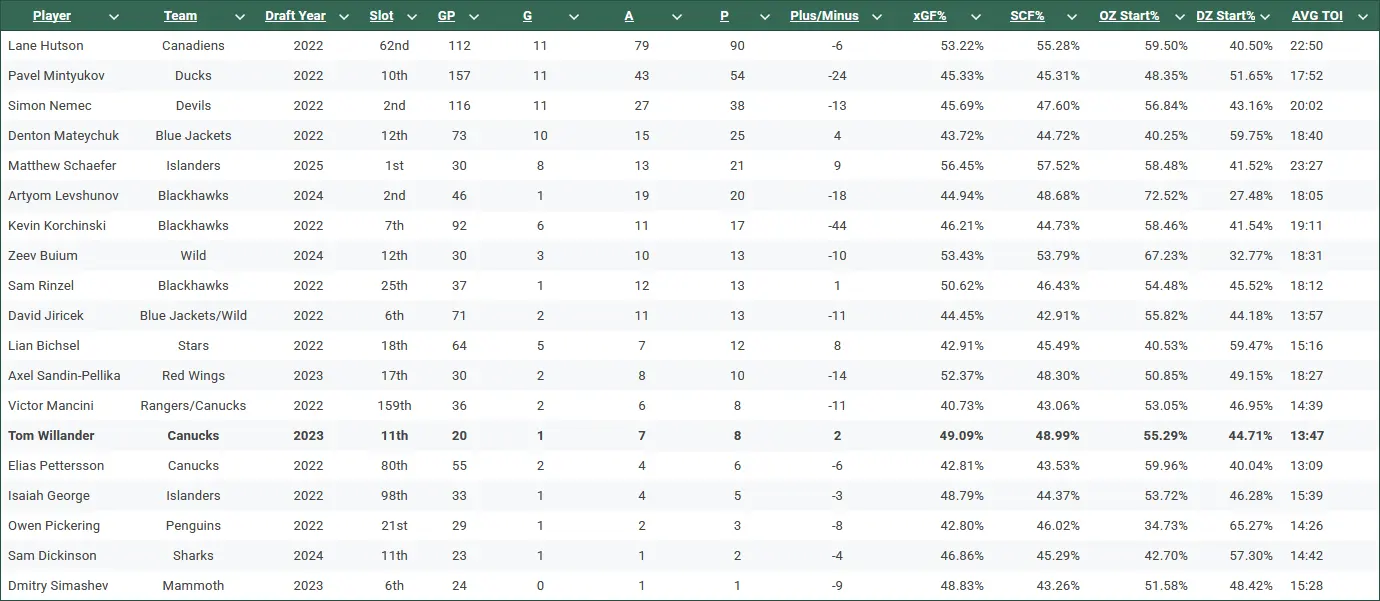The width and height of the screenshot is (1380, 601).
Task: Click the Draft Year column dropdown arrow
Action: point(345,17)
